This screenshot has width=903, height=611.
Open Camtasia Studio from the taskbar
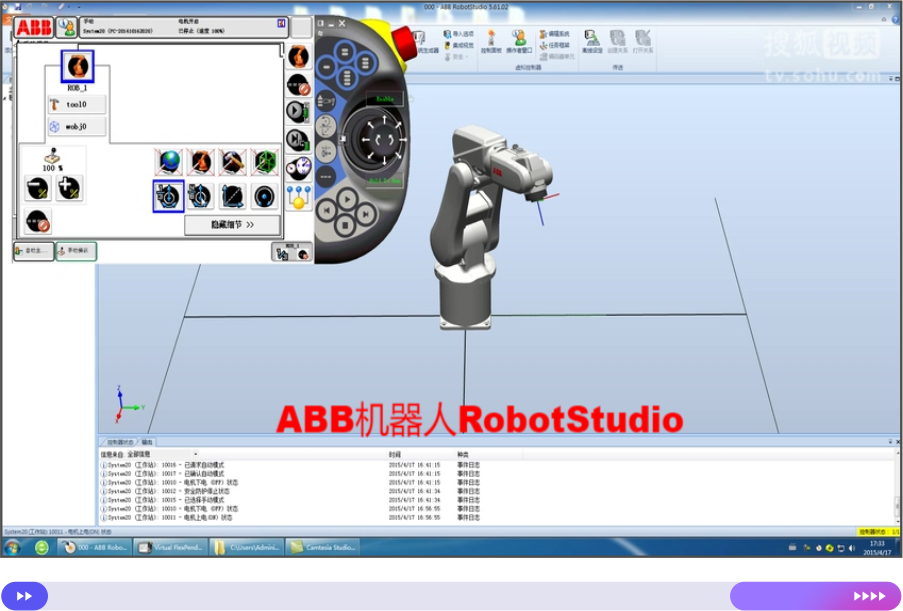click(x=323, y=547)
